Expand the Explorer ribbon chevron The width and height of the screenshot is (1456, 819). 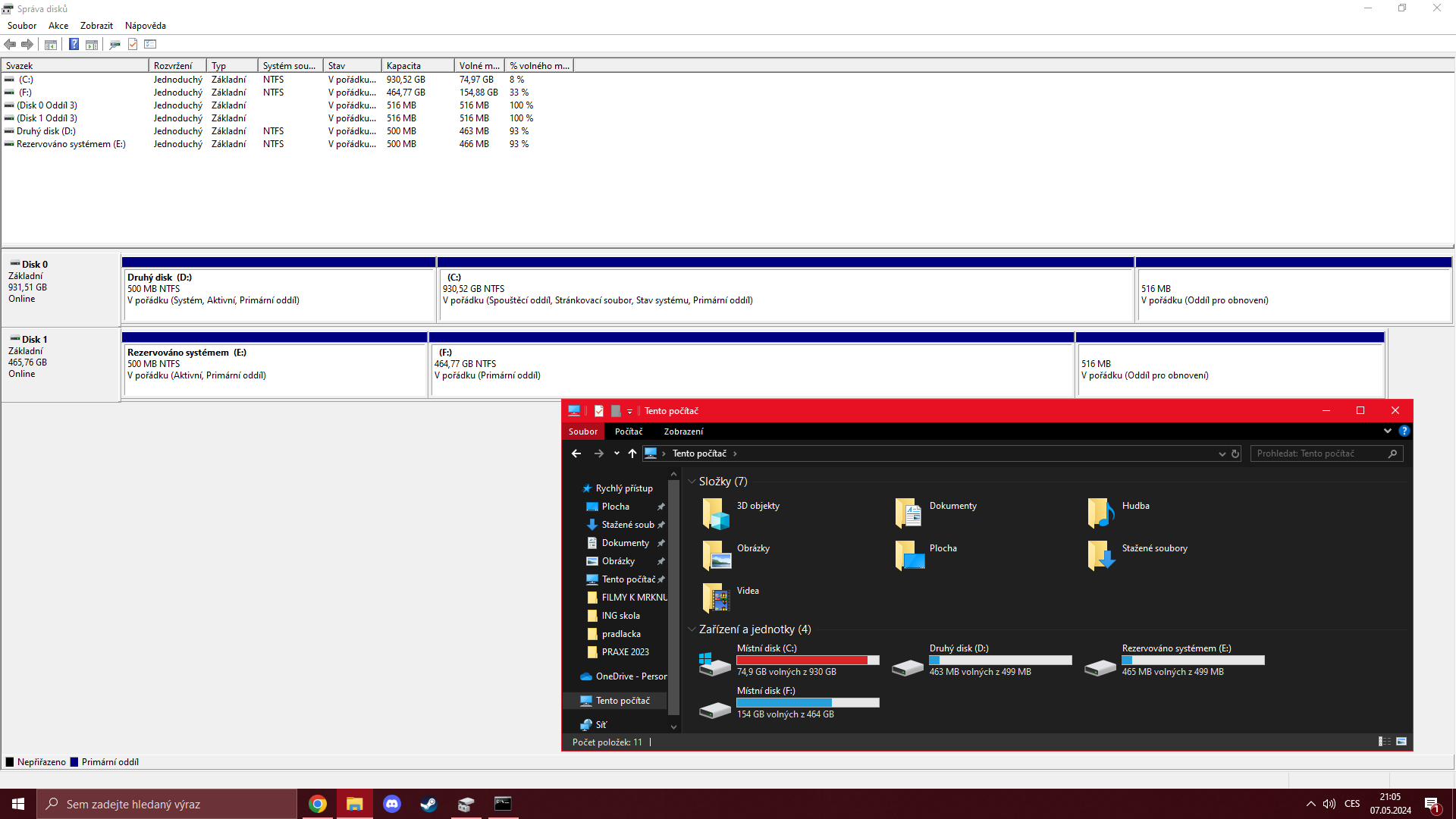click(1388, 431)
